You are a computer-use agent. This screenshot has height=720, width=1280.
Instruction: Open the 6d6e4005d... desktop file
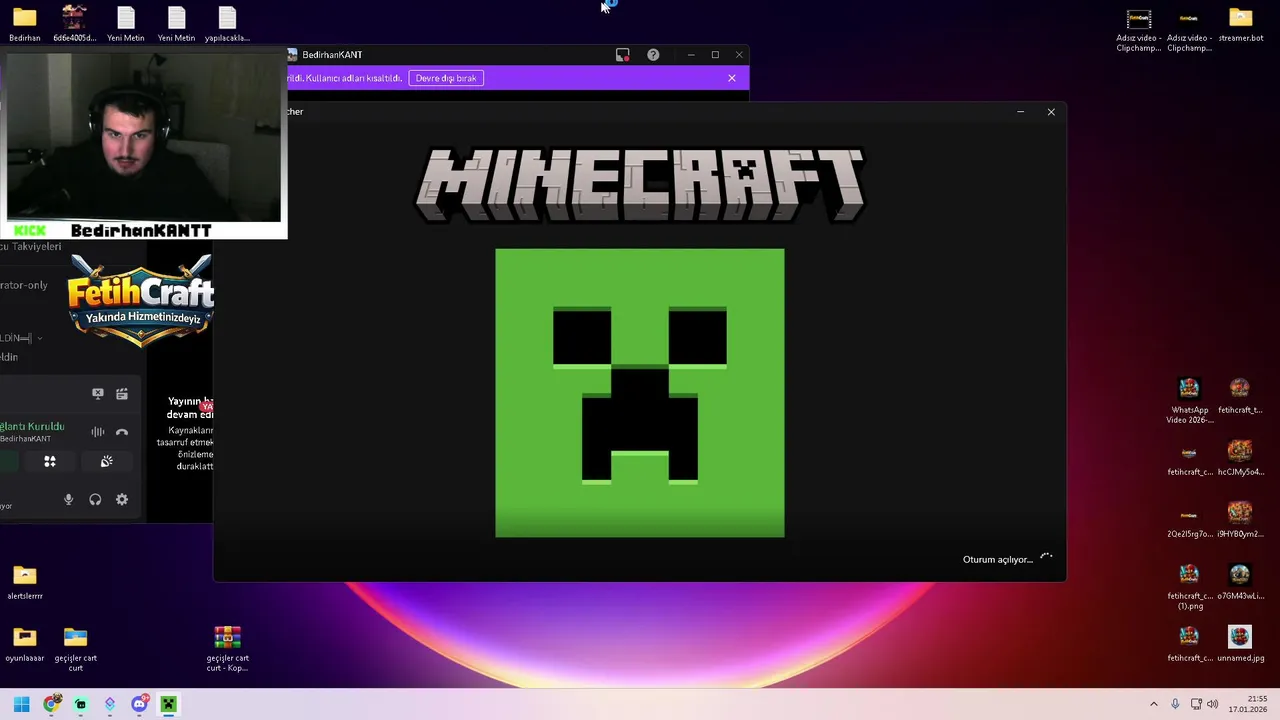coord(75,24)
